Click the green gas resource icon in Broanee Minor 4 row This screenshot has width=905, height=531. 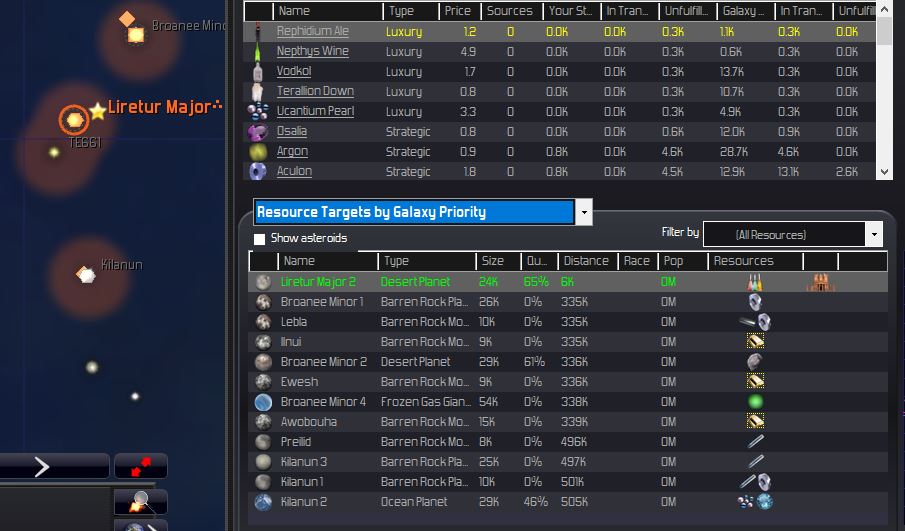(x=755, y=402)
